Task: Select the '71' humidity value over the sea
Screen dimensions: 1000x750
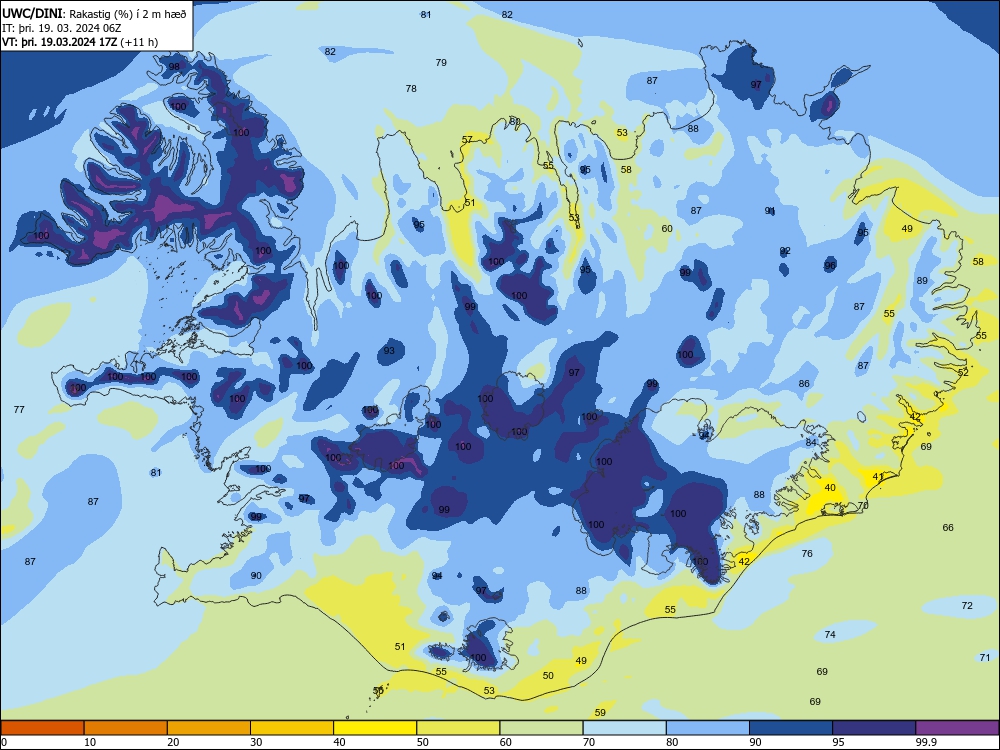Action: point(985,658)
